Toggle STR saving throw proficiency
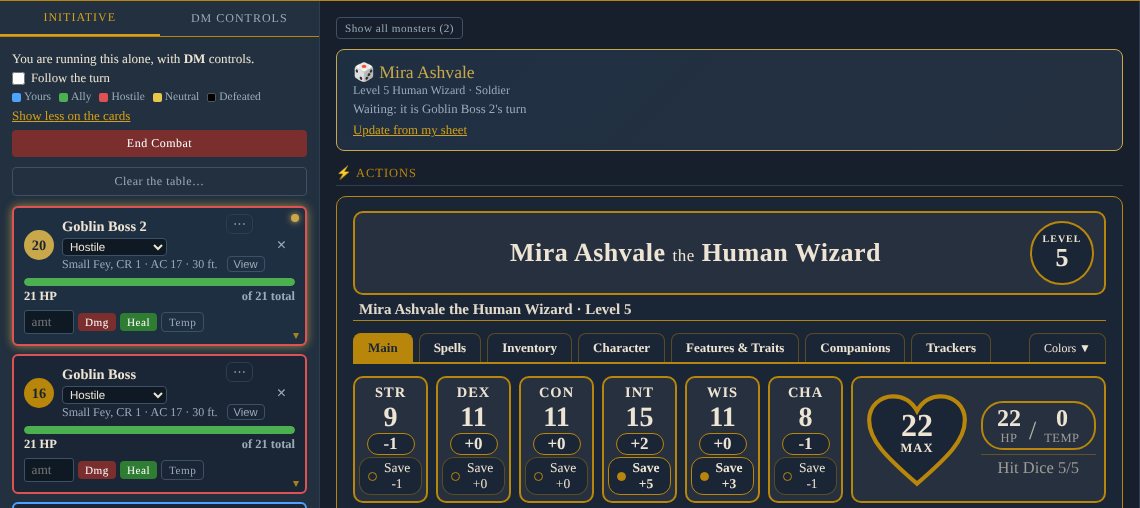Viewport: 1140px width, 508px height. pyautogui.click(x=372, y=477)
